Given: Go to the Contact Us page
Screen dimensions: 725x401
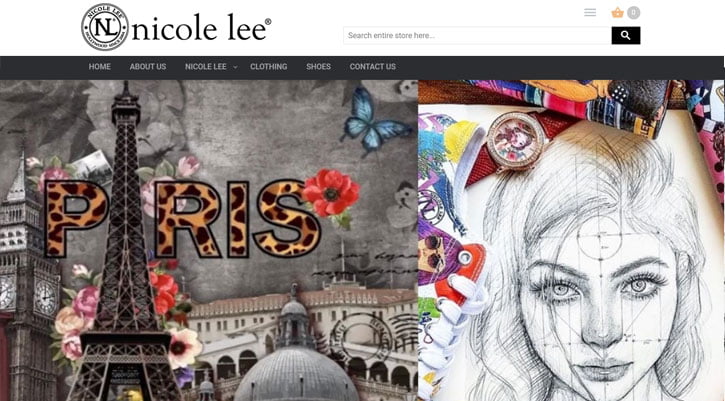Looking at the screenshot, I should 373,67.
